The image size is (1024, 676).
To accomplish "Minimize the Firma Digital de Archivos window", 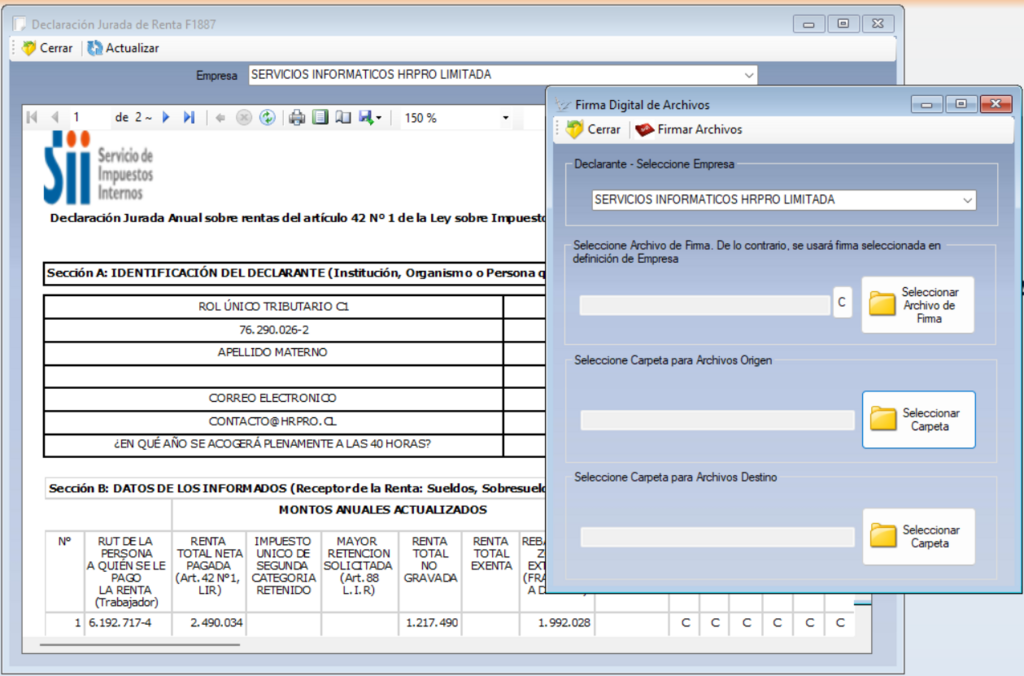I will pos(926,104).
